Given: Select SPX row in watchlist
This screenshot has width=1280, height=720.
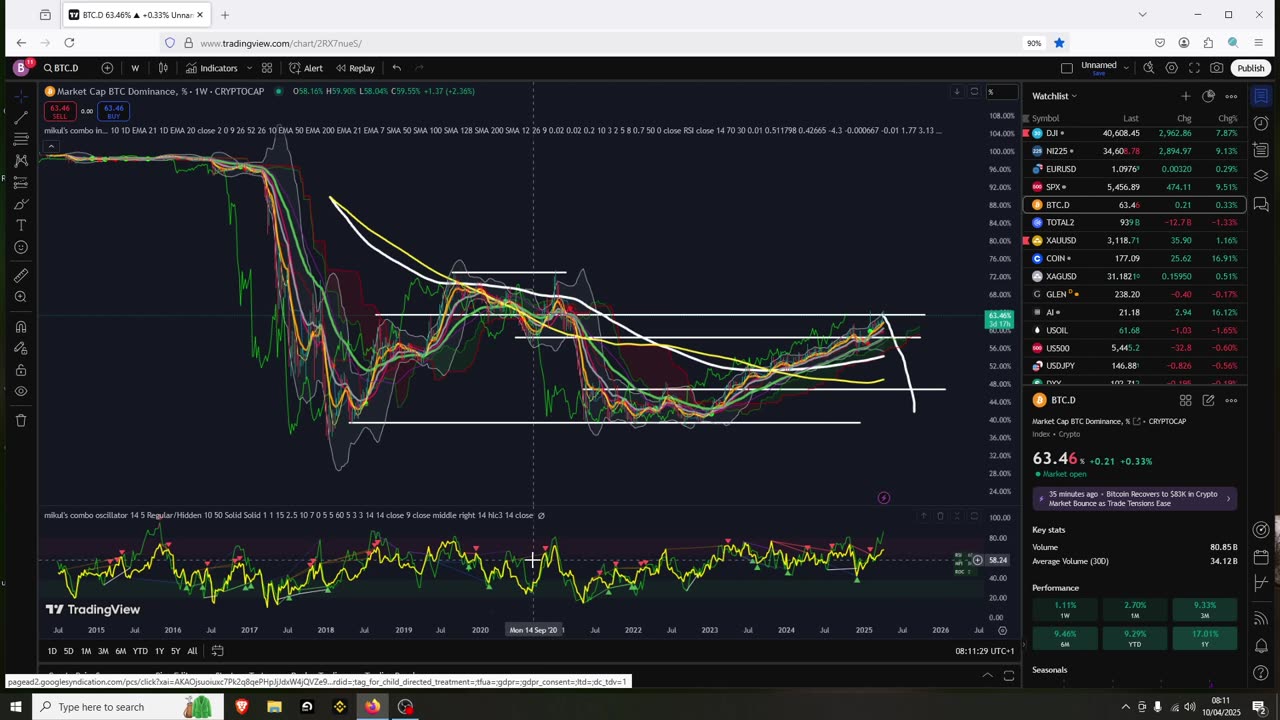Looking at the screenshot, I should pyautogui.click(x=1134, y=187).
